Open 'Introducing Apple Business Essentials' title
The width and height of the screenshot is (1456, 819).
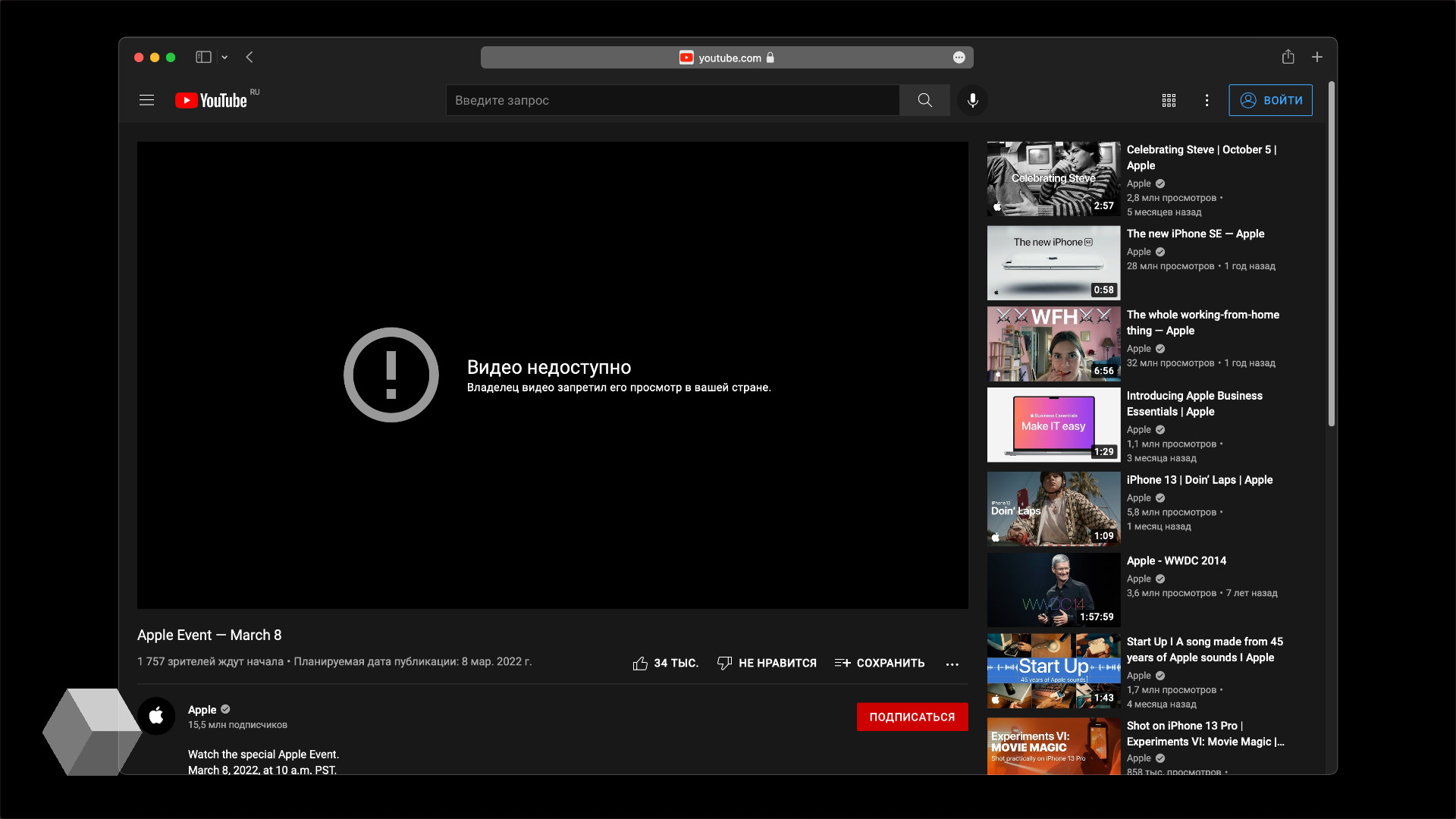click(1194, 403)
